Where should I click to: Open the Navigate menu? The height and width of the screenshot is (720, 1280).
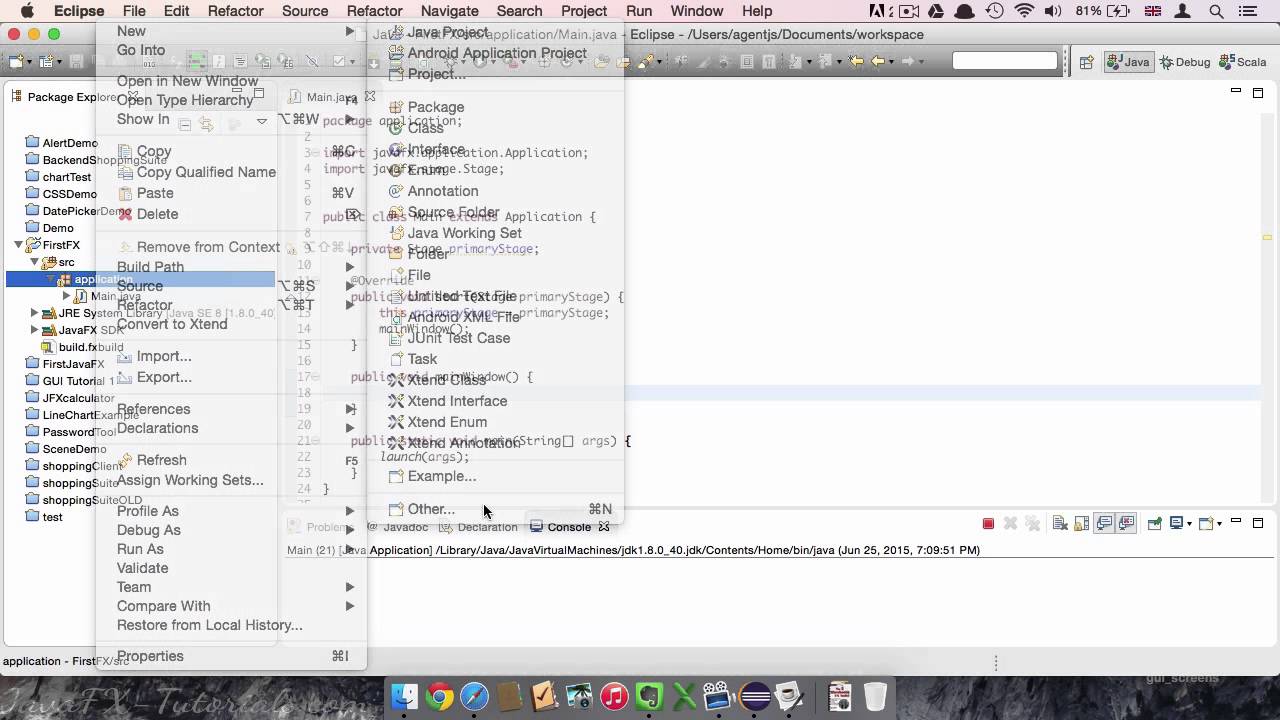(x=449, y=11)
